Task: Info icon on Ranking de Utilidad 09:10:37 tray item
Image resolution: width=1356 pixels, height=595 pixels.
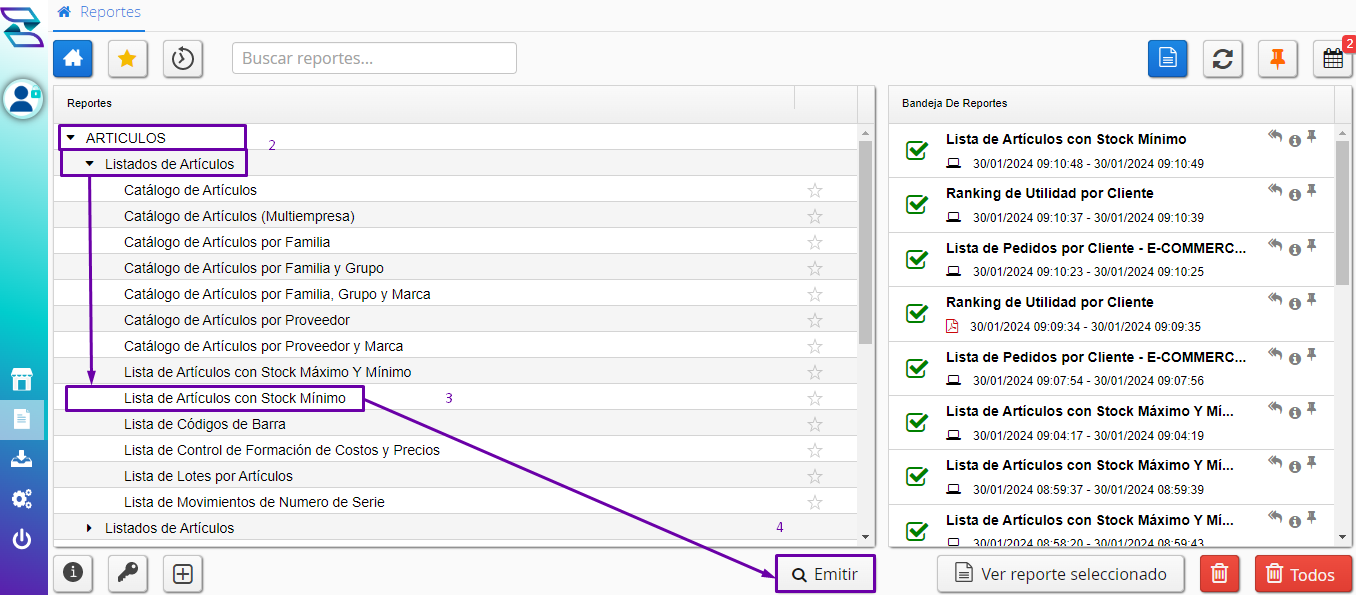Action: (x=1295, y=194)
